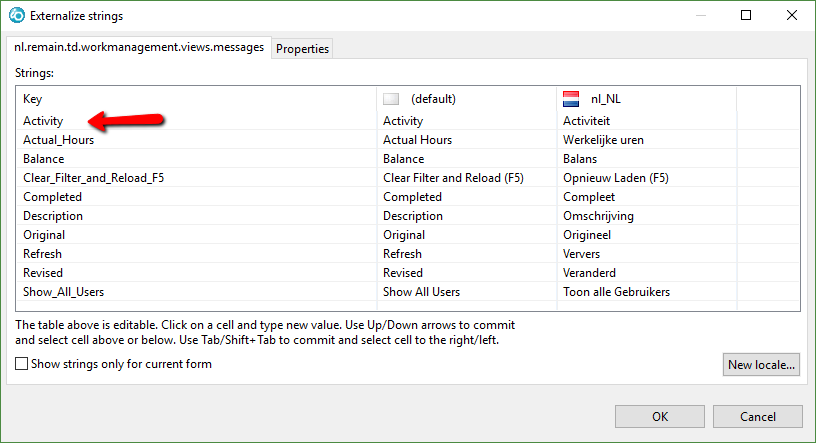The image size is (816, 443).
Task: Click the New locale... button
Action: 762,365
